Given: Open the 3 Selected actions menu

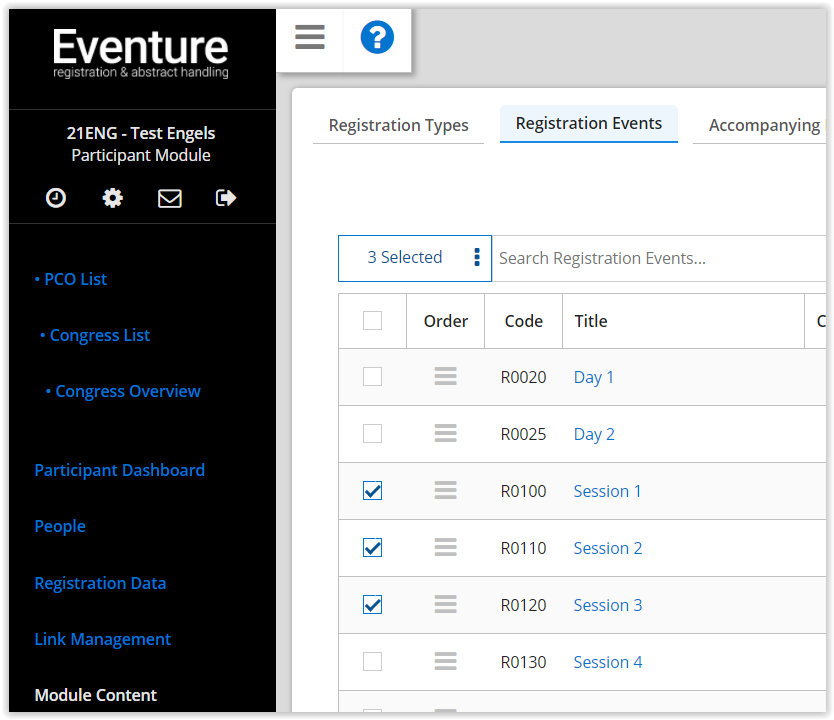Looking at the screenshot, I should click(x=476, y=257).
